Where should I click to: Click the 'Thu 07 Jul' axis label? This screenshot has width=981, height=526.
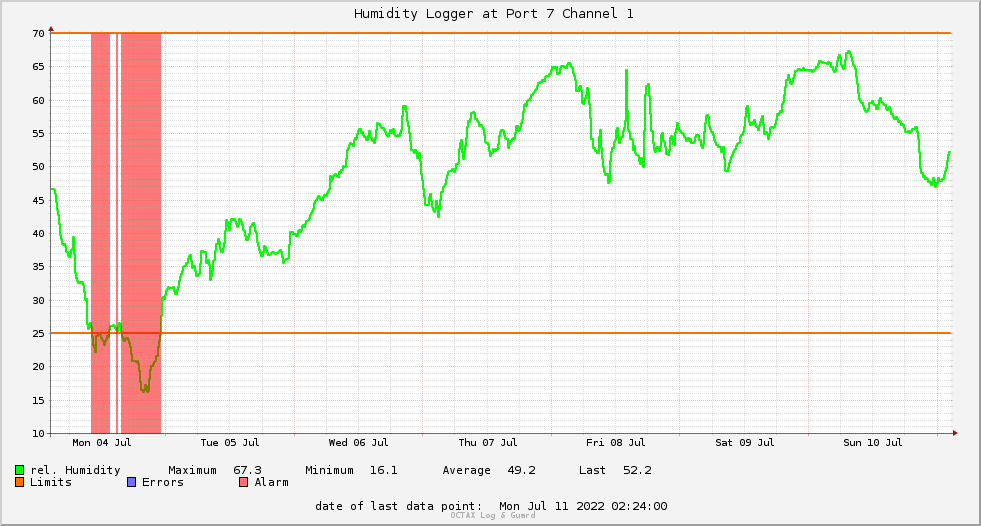pos(488,442)
